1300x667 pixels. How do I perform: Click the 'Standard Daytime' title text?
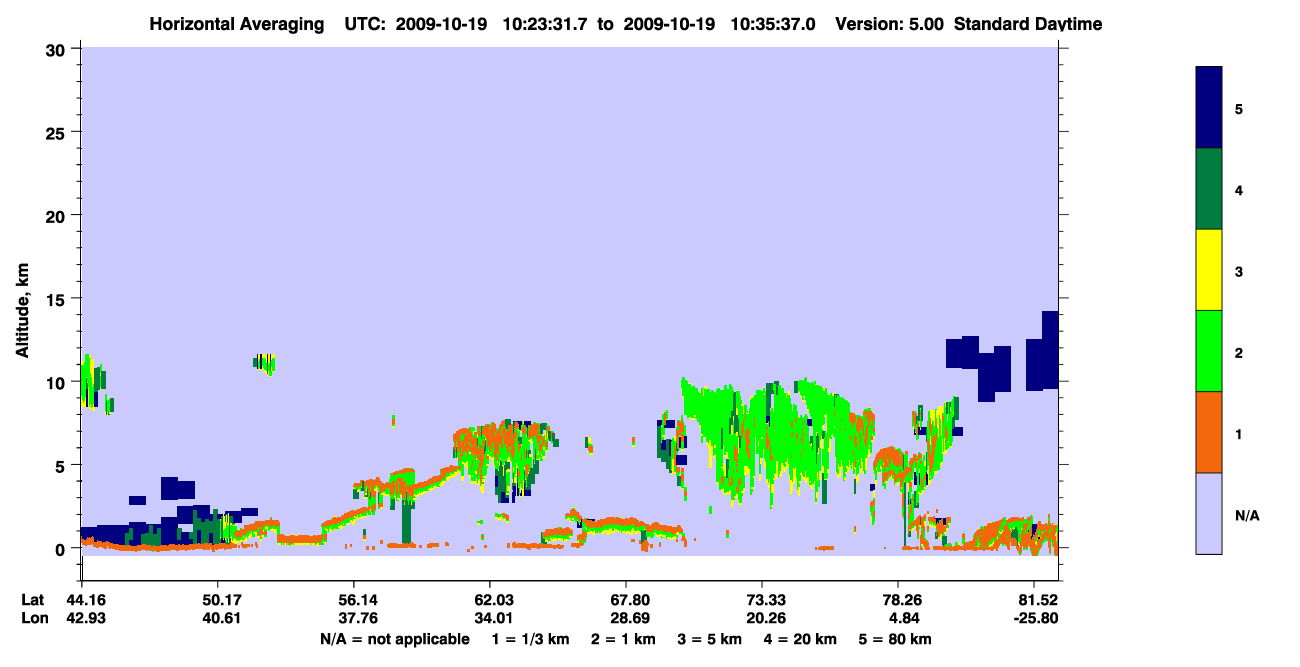pos(1028,24)
